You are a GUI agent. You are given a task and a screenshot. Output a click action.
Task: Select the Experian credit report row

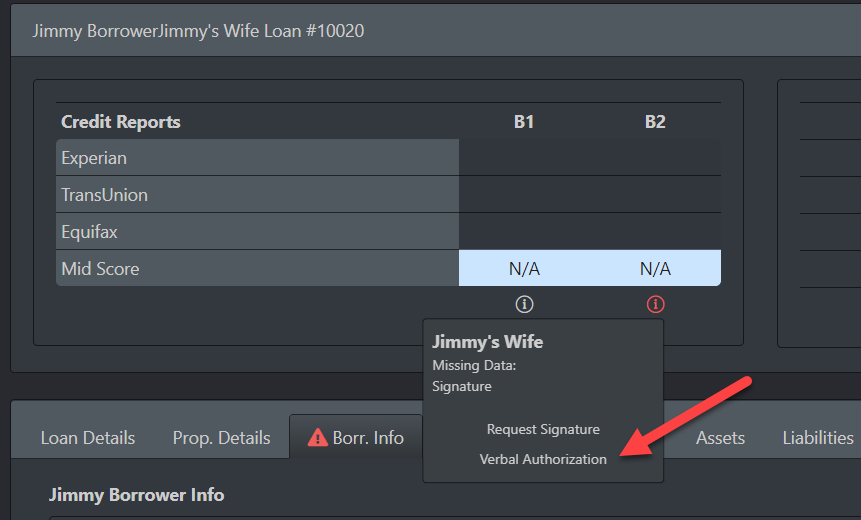pyautogui.click(x=94, y=158)
